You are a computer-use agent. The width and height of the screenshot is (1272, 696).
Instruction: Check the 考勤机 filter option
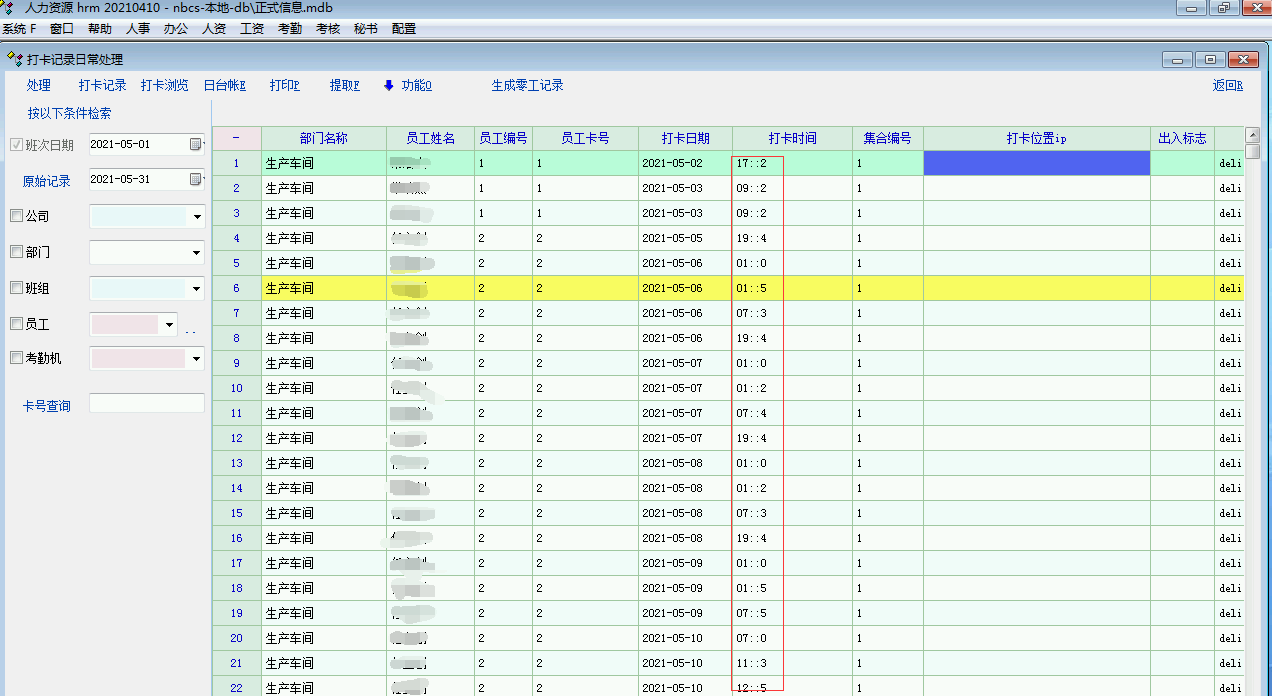tap(16, 358)
